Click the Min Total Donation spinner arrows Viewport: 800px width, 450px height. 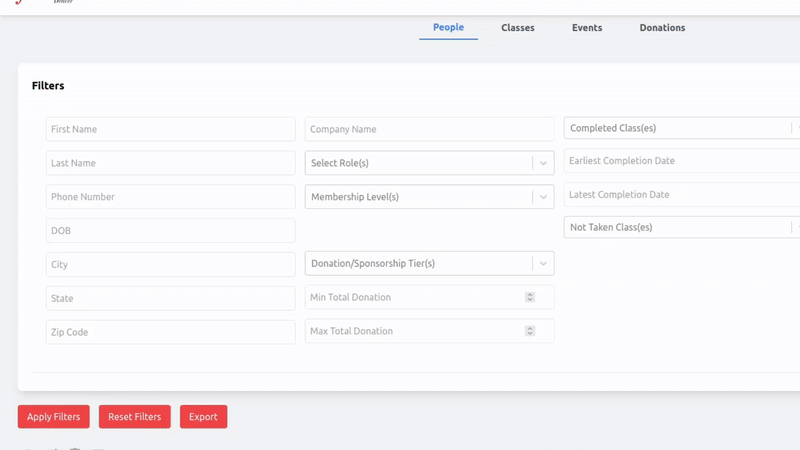coord(530,297)
